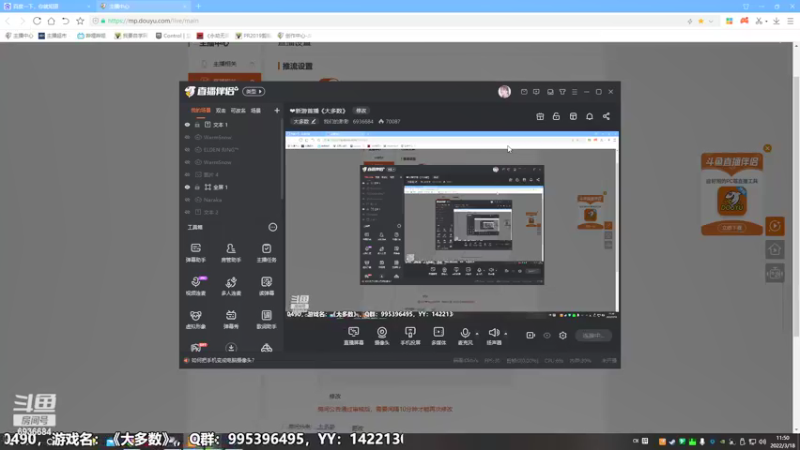Open the 视频连麦 video co-stream tool

click(x=195, y=286)
